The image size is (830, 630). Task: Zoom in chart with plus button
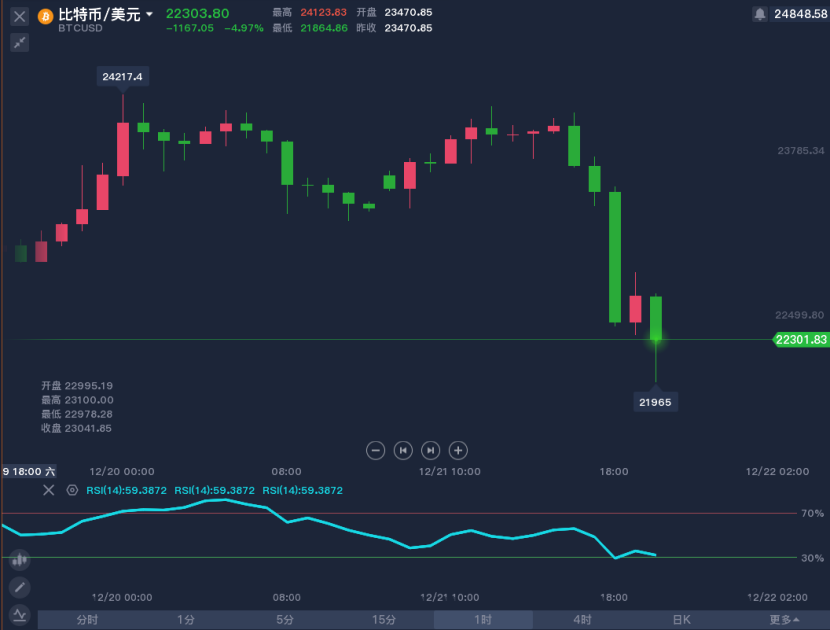458,451
